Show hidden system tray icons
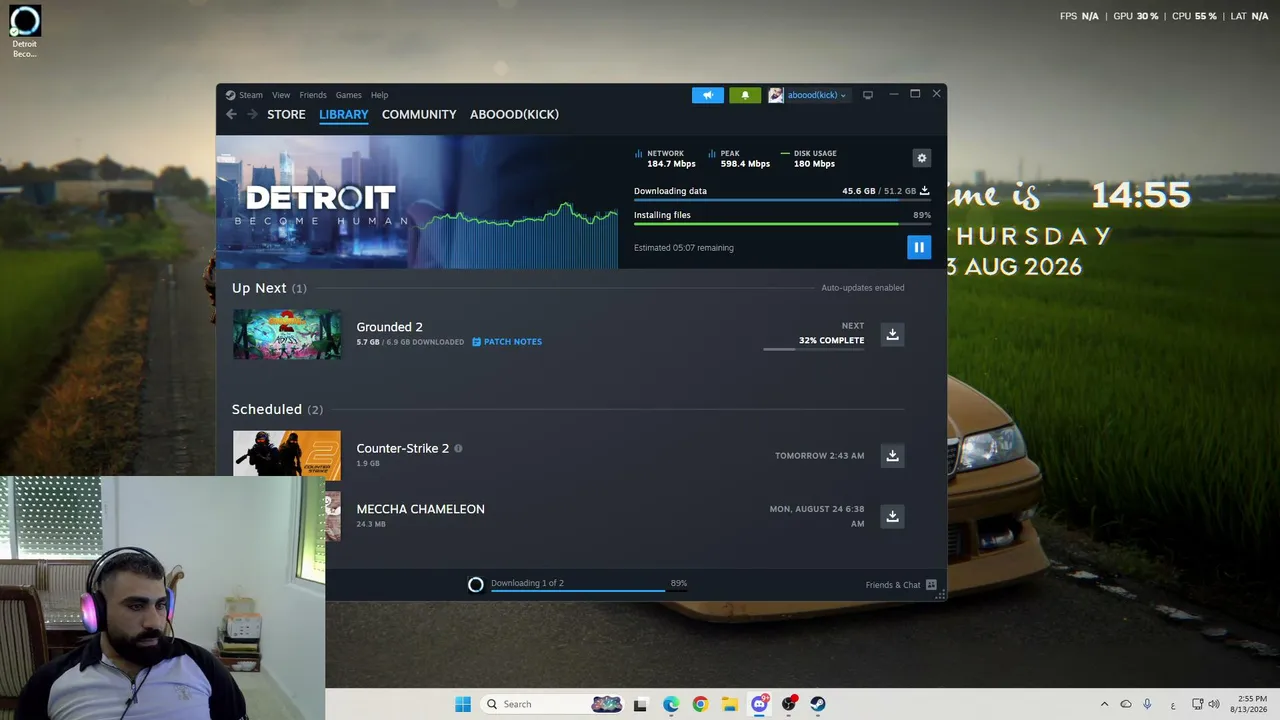 pyautogui.click(x=1104, y=704)
